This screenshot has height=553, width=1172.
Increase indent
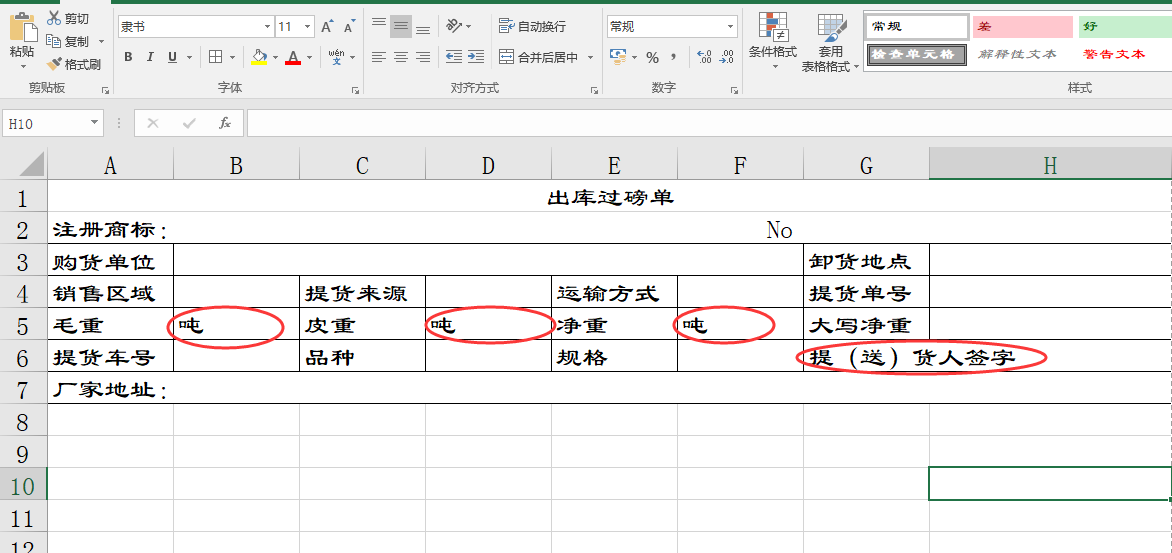click(476, 57)
